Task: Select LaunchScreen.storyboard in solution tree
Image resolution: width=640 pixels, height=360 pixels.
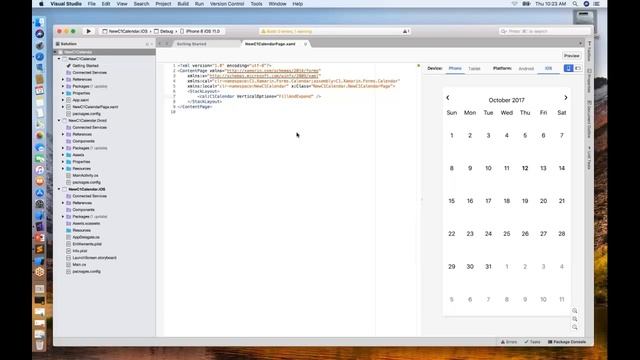Action: coord(94,258)
